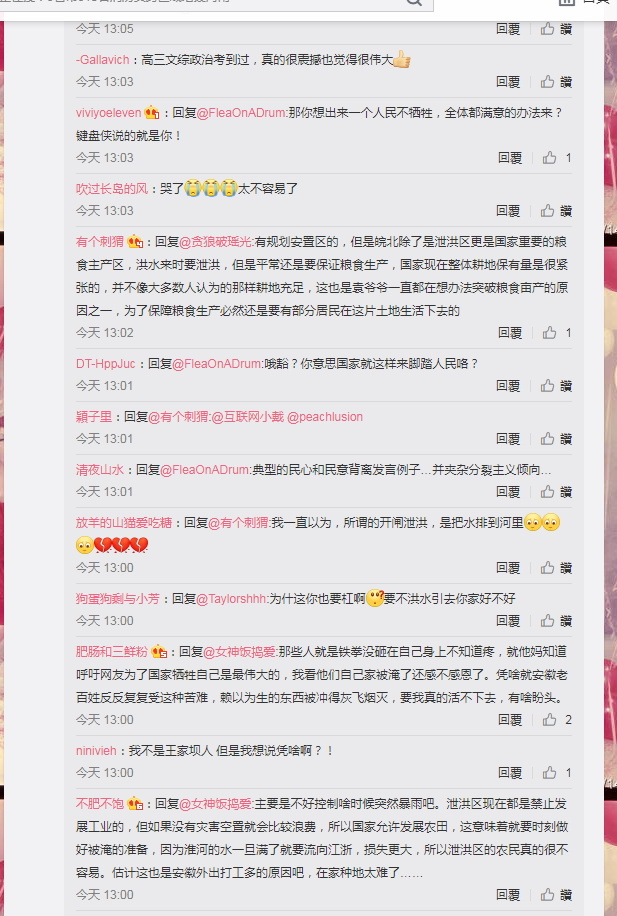This screenshot has height=916, width=617.
Task: Click the membership badge beside viviyoeleven
Action: [x=151, y=112]
